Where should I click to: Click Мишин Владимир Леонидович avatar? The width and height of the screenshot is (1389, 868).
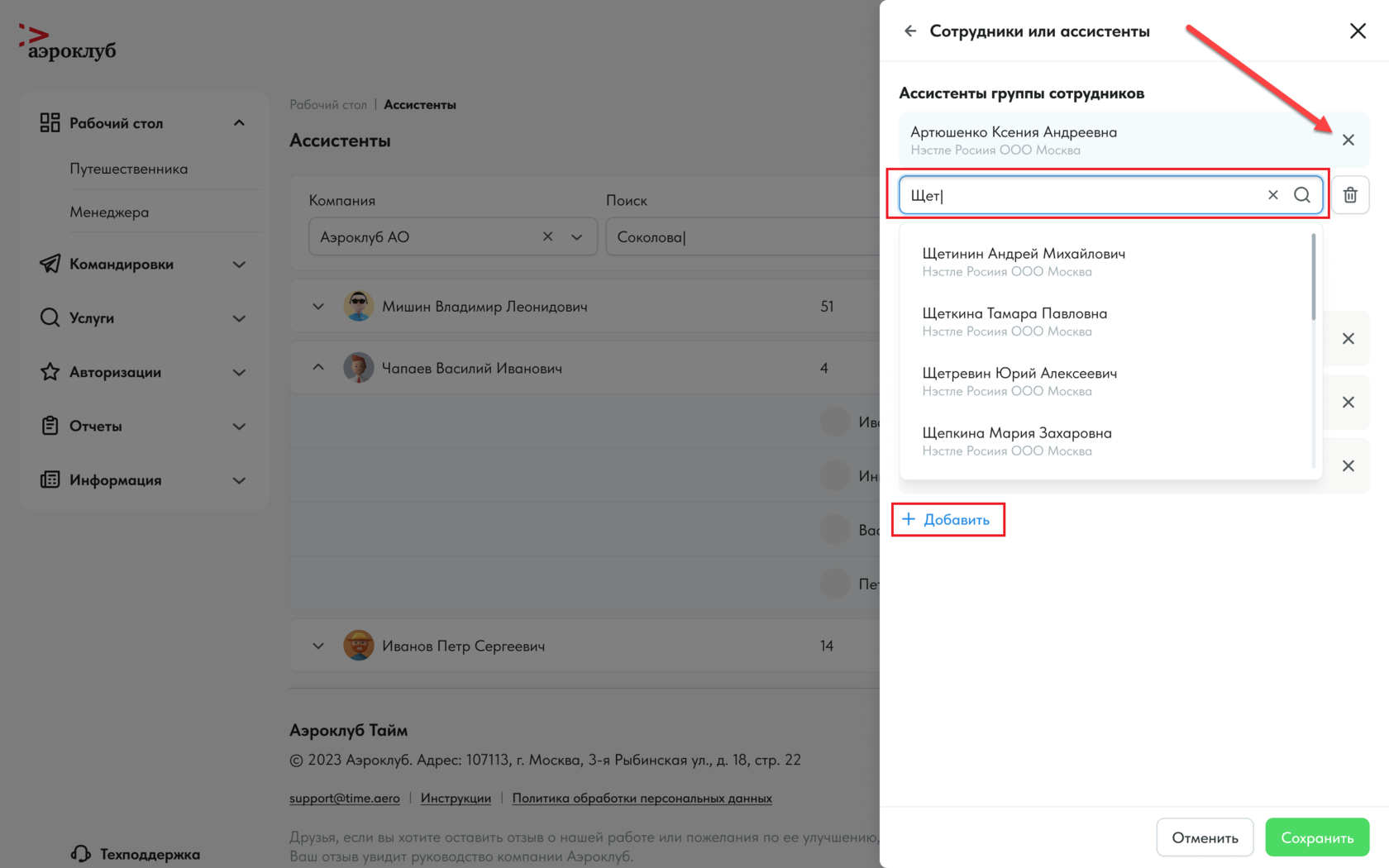point(358,306)
